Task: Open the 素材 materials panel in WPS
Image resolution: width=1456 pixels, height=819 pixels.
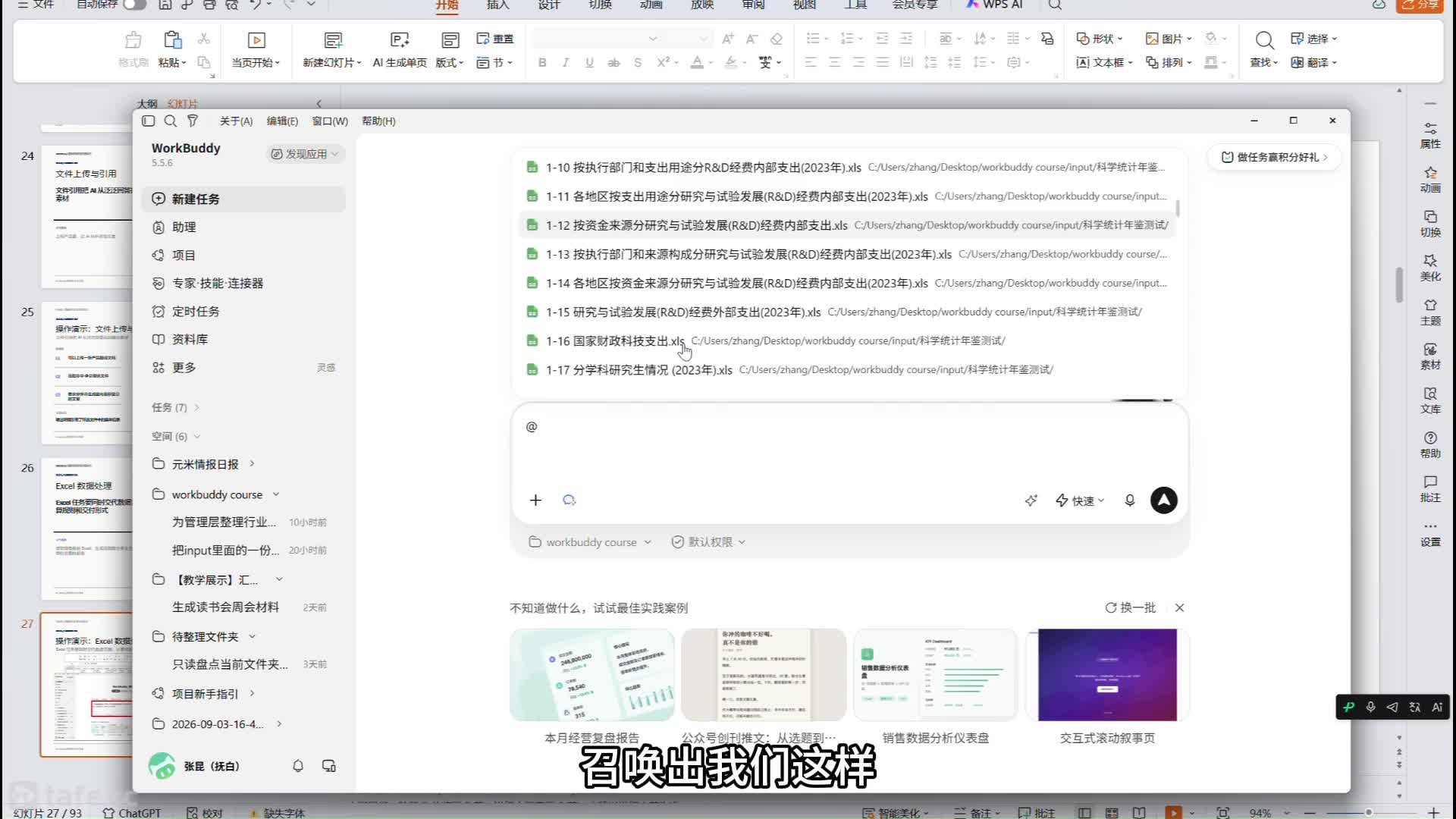Action: 1430,357
